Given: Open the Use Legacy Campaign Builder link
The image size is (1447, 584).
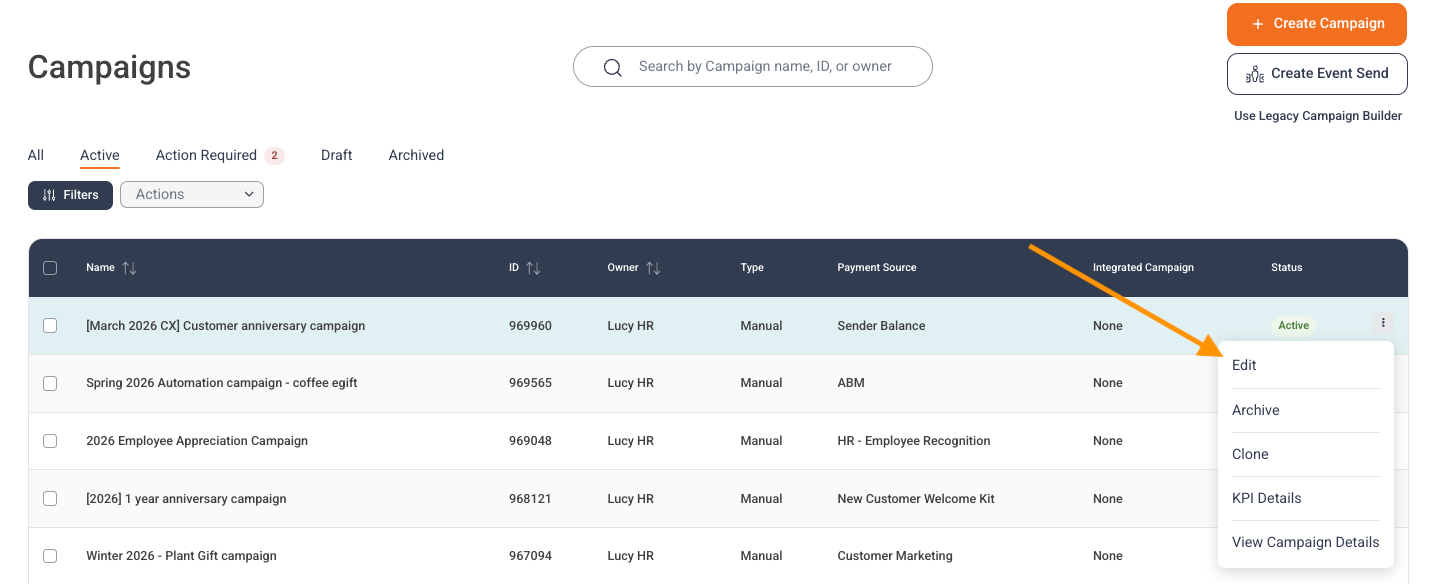Looking at the screenshot, I should coord(1318,116).
